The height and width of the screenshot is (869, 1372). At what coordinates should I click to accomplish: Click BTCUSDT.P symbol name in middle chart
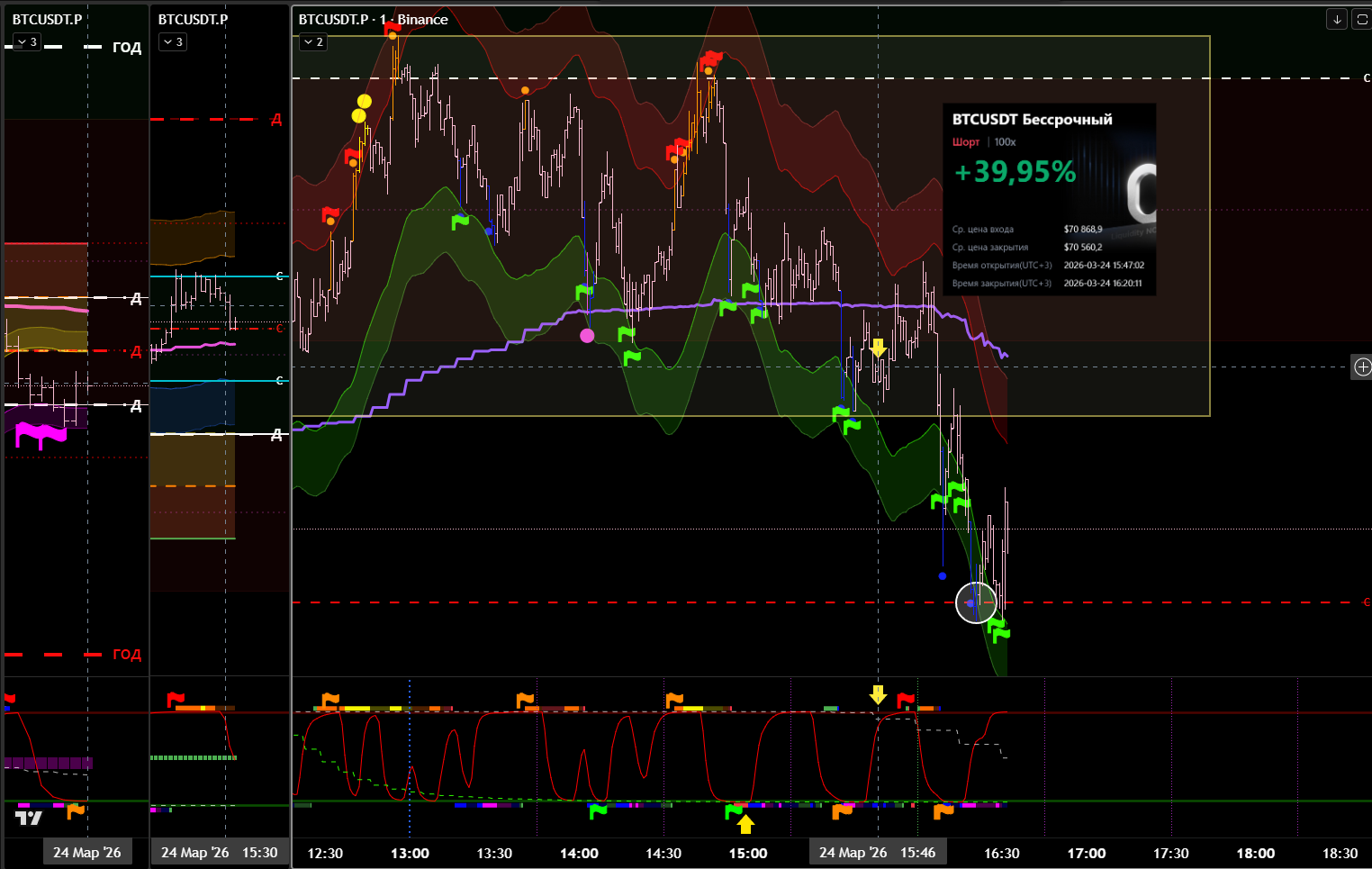pos(193,20)
